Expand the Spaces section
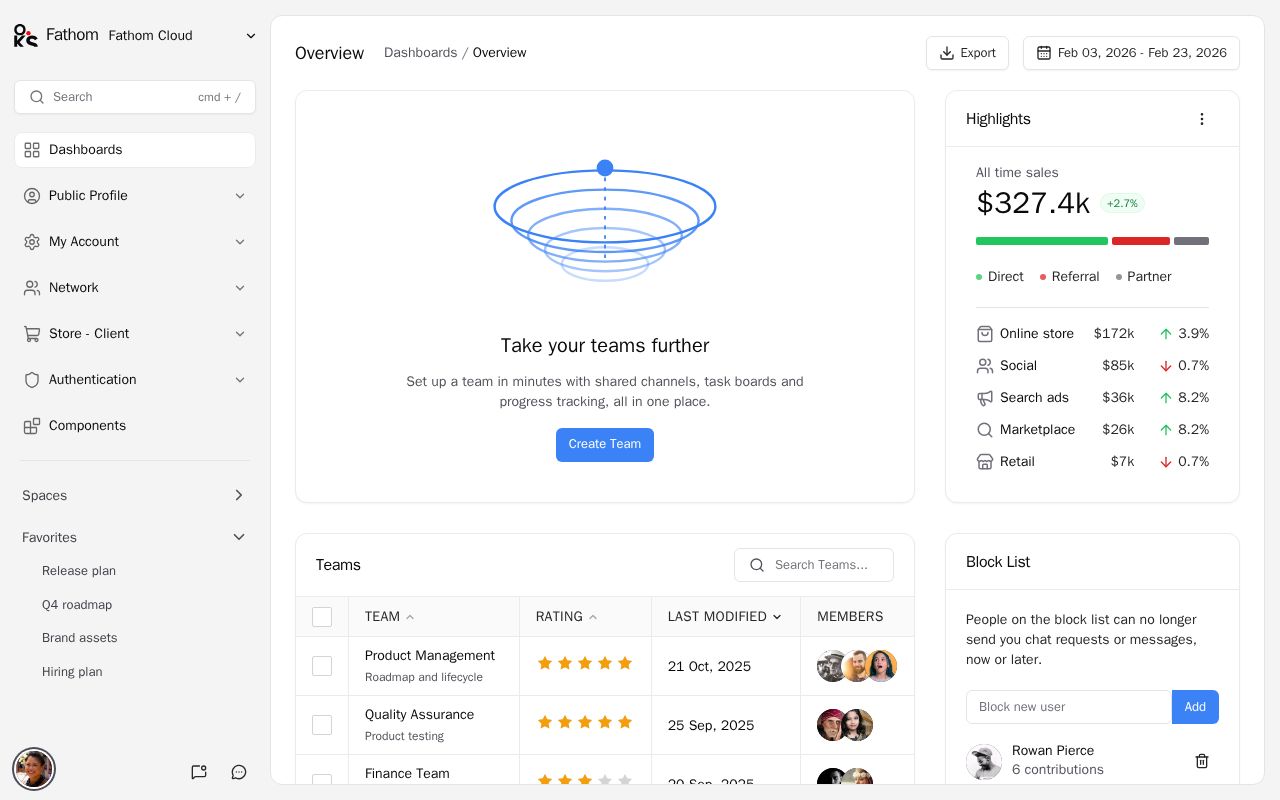1280x800 pixels. [135, 496]
